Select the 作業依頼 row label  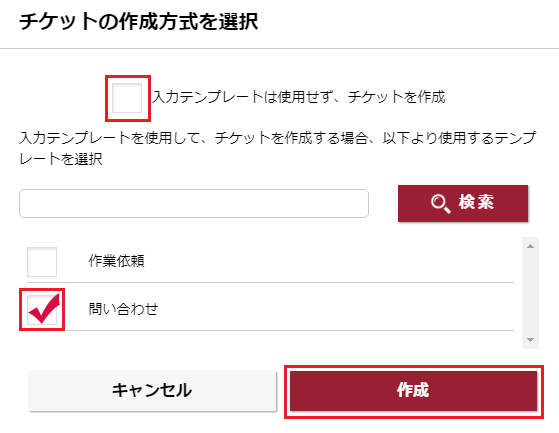pos(116,261)
